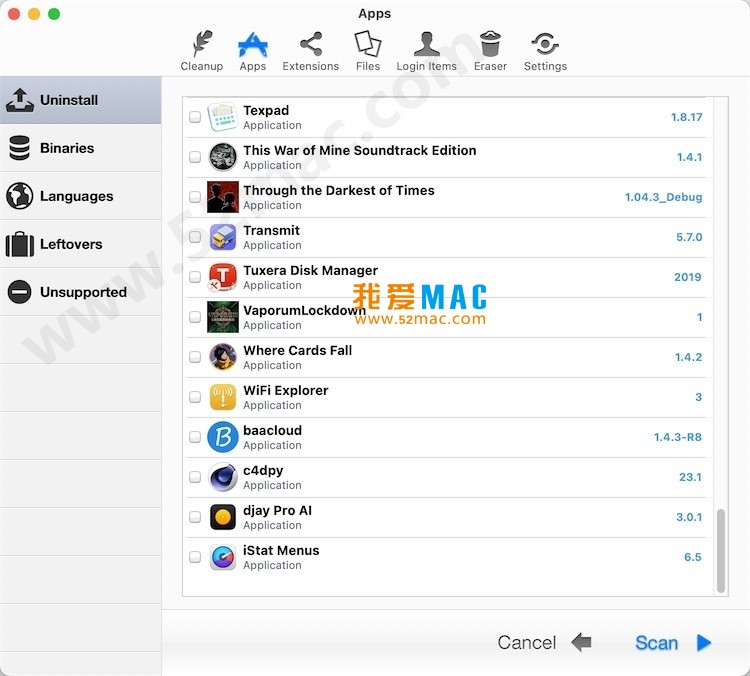750x676 pixels.
Task: Click the iStat Menus app icon
Action: click(222, 557)
